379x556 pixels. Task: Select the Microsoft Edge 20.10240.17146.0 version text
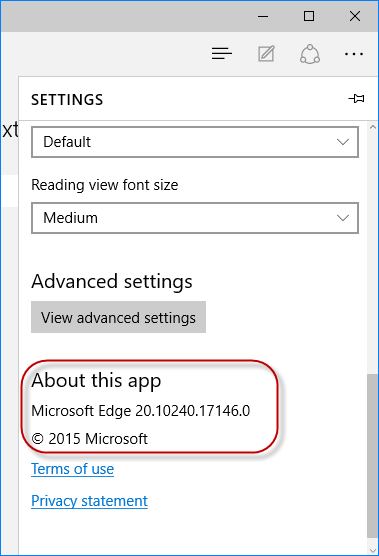pyautogui.click(x=141, y=411)
